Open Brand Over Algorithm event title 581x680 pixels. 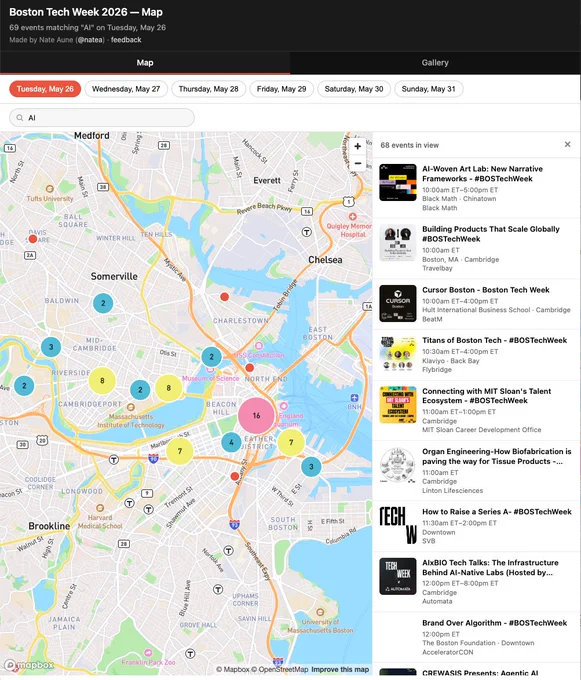coord(494,623)
